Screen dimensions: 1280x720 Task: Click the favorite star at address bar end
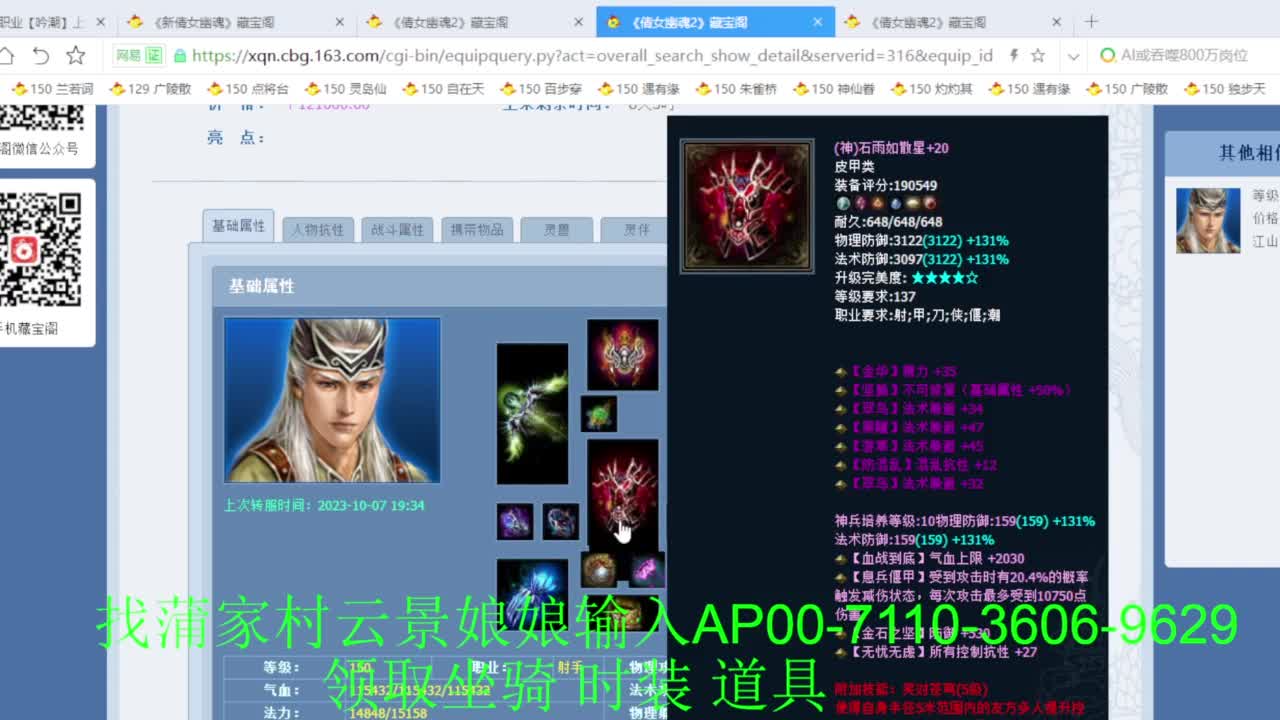point(1038,55)
